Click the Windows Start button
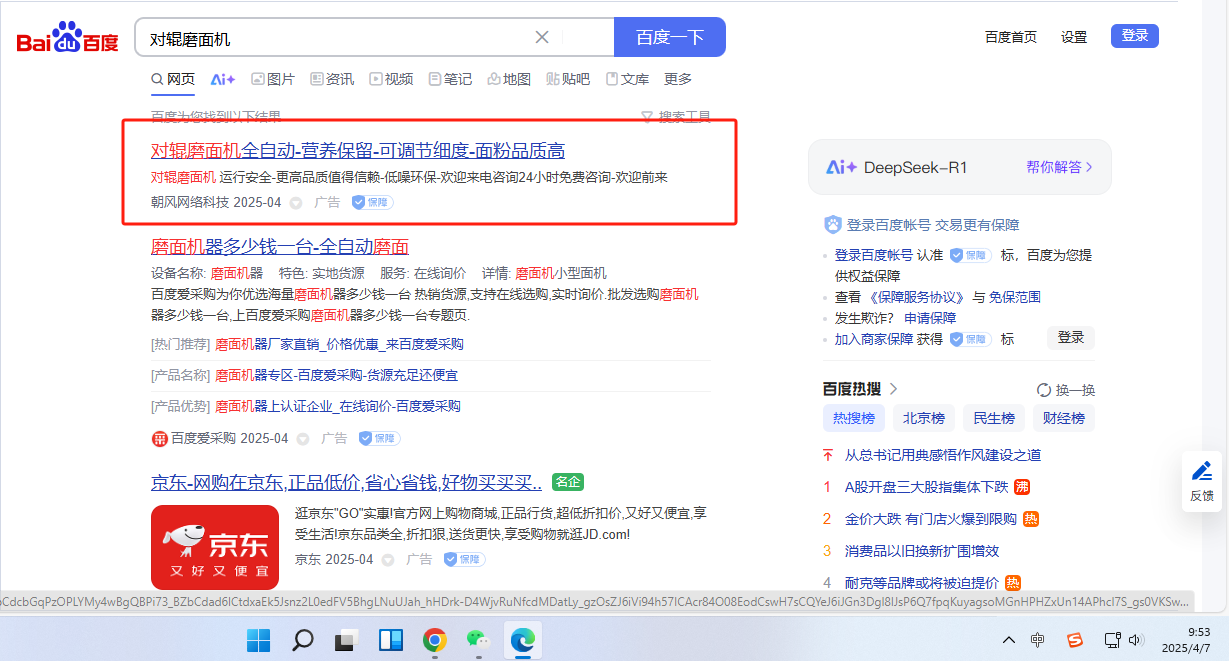Image resolution: width=1229 pixels, height=661 pixels. (258, 639)
